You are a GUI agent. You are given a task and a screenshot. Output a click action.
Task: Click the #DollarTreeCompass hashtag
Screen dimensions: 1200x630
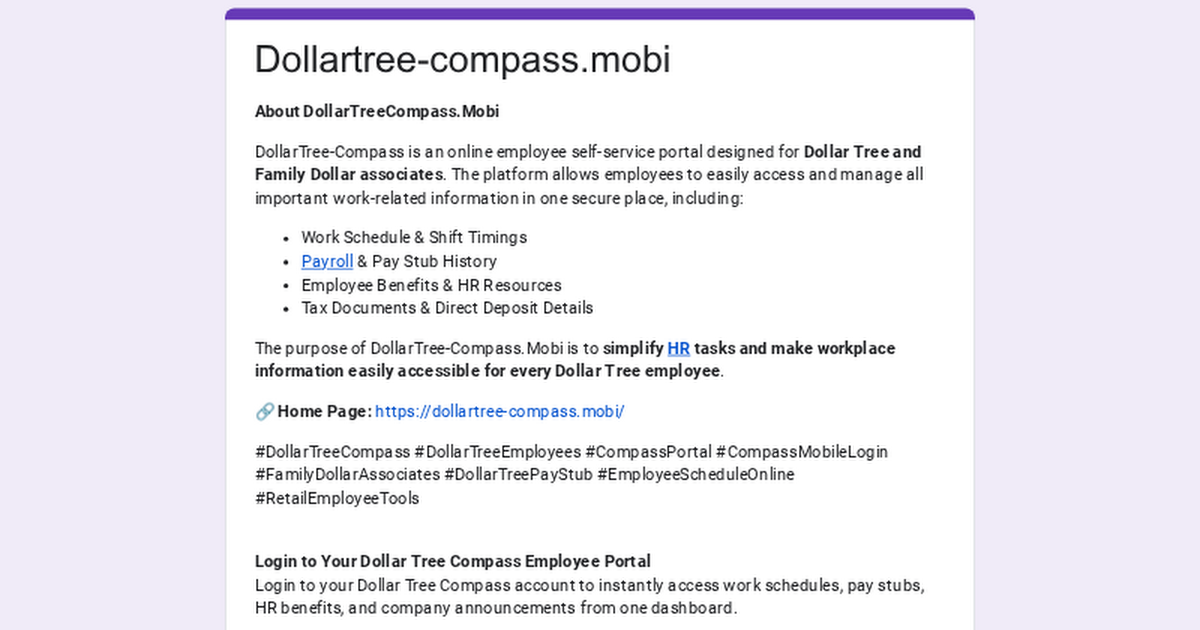(332, 451)
